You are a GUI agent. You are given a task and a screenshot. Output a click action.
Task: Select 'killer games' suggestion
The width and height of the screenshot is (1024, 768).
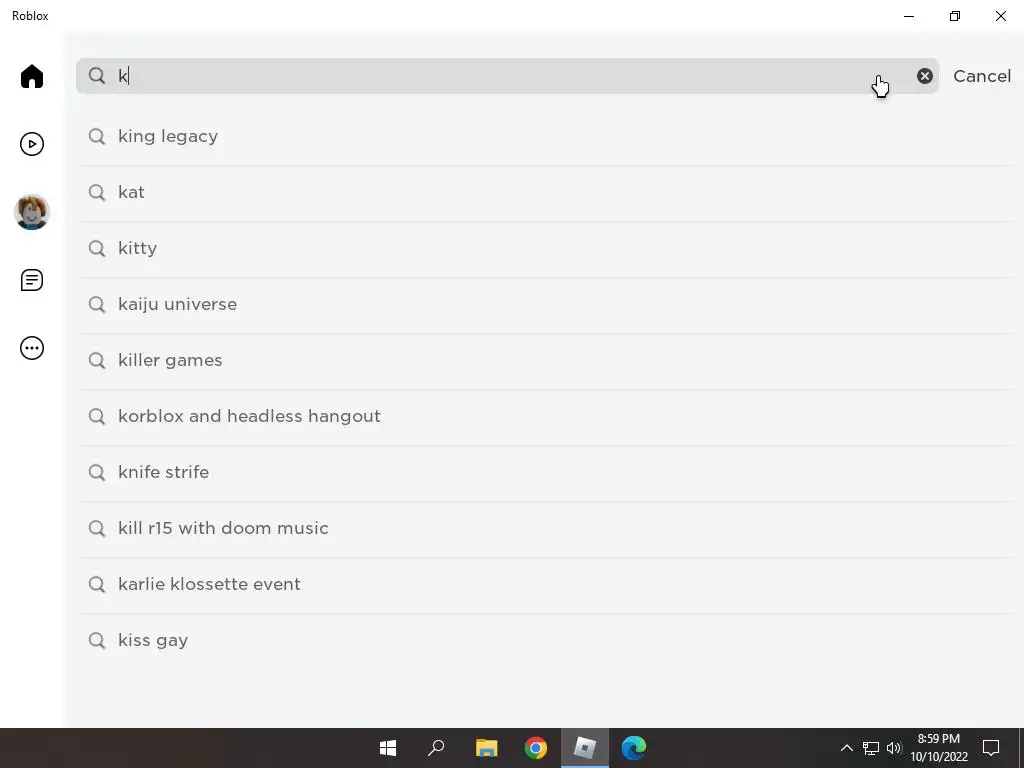coord(544,361)
